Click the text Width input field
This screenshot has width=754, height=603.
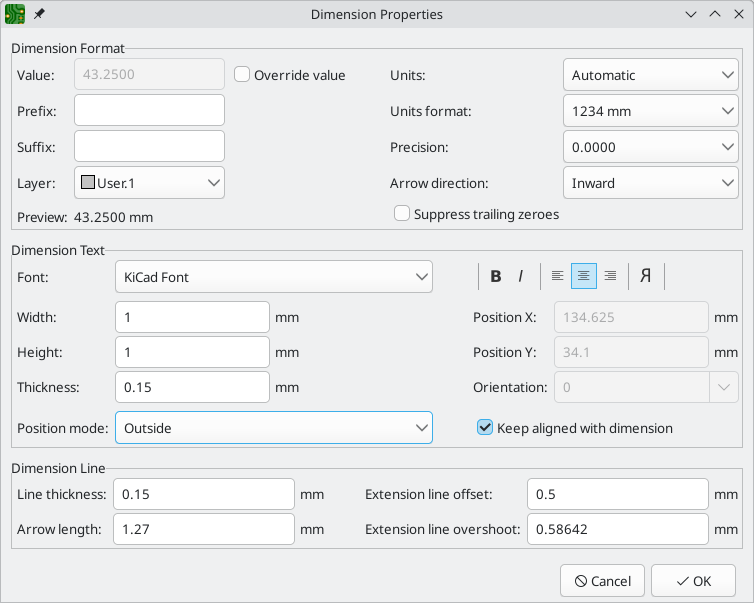(192, 317)
